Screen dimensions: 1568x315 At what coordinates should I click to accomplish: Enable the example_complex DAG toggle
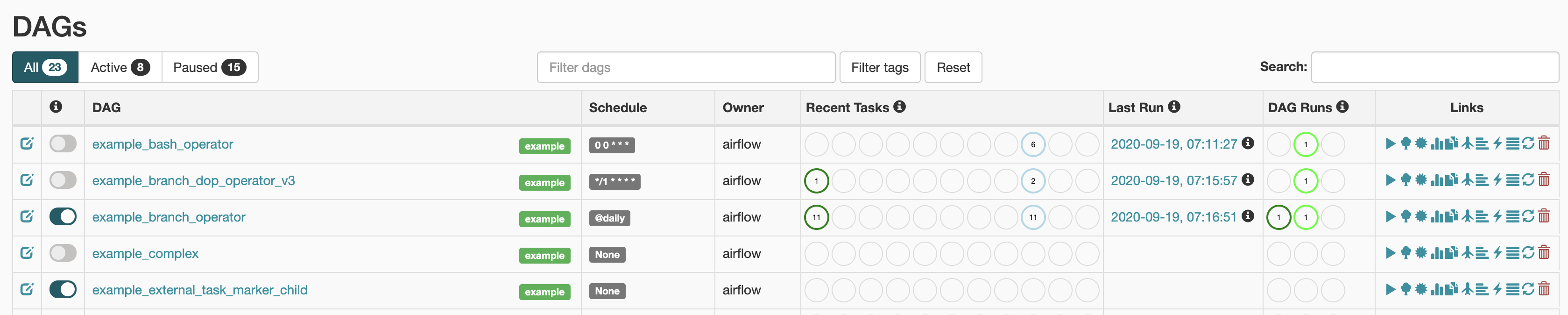(63, 253)
